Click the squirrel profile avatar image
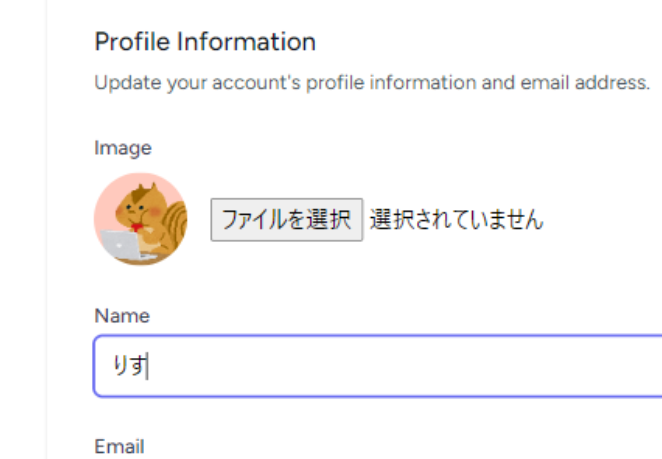The width and height of the screenshot is (662, 459). (x=140, y=219)
